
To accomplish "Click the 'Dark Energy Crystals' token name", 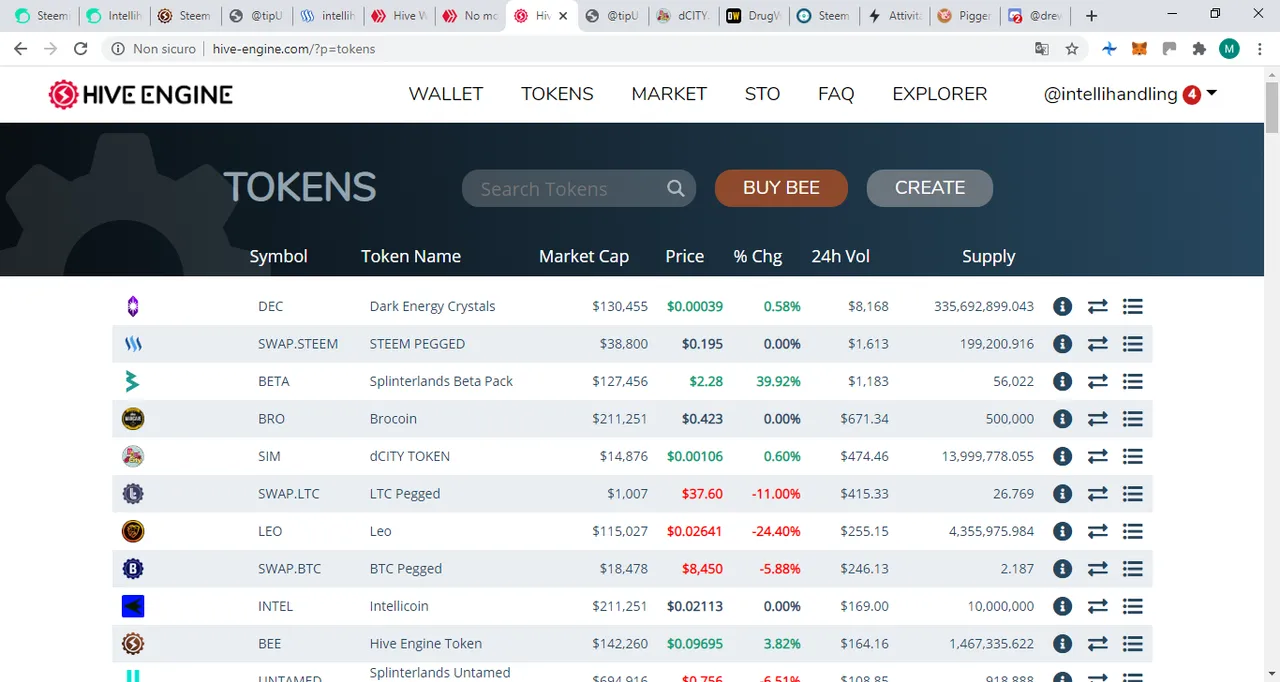I will [x=432, y=306].
